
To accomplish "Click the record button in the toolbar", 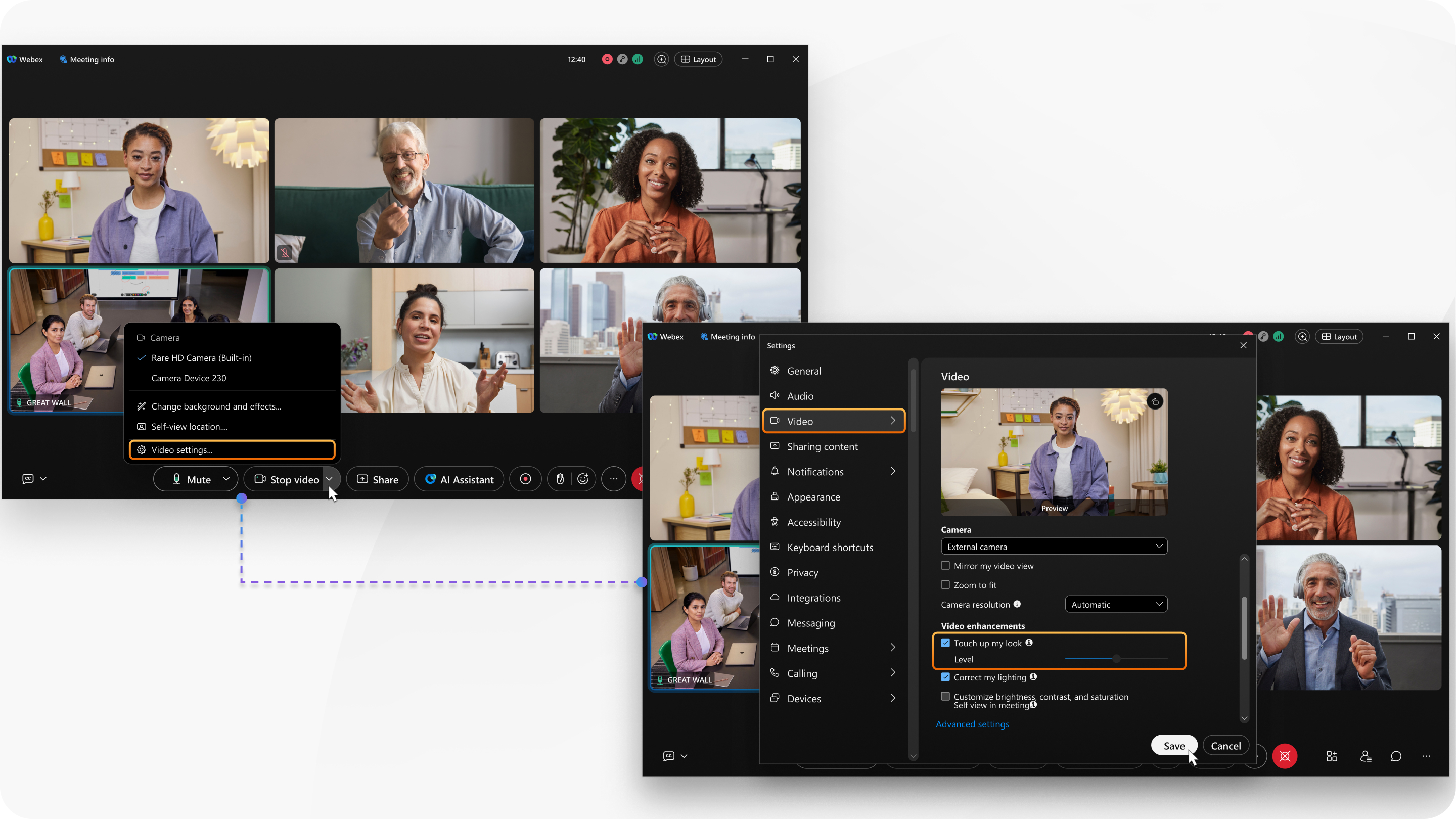I will pyautogui.click(x=525, y=479).
